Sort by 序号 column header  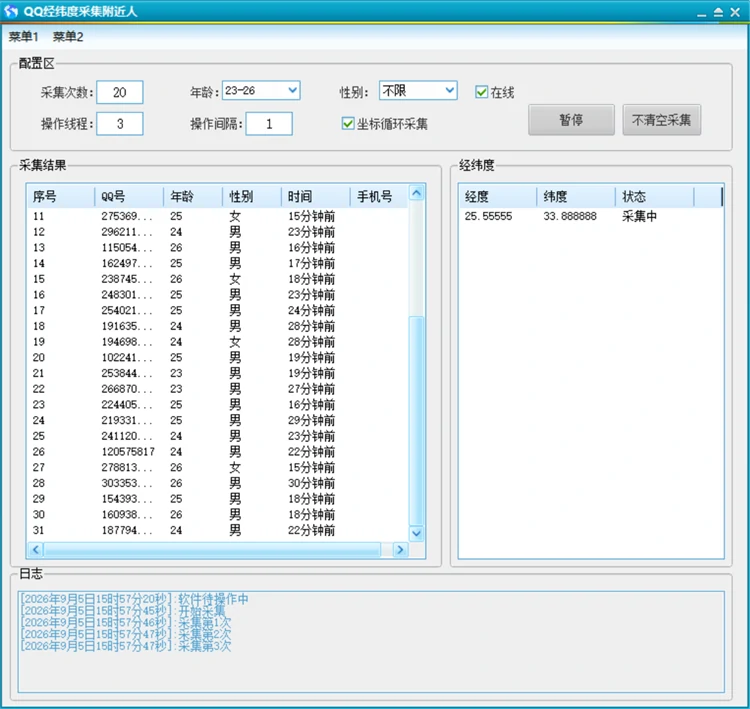coord(61,196)
